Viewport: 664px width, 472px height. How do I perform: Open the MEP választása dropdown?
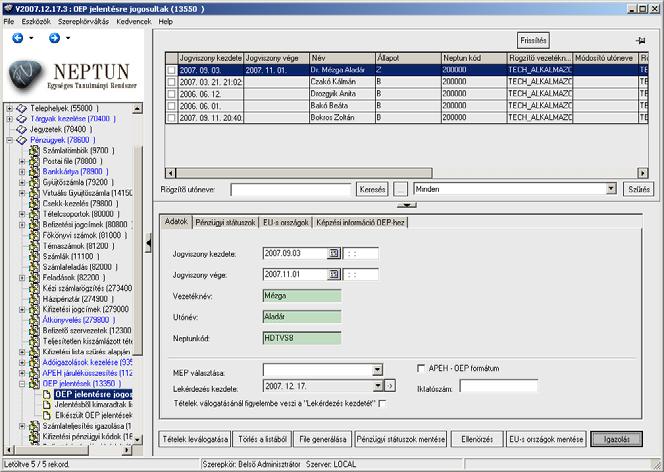coord(377,370)
